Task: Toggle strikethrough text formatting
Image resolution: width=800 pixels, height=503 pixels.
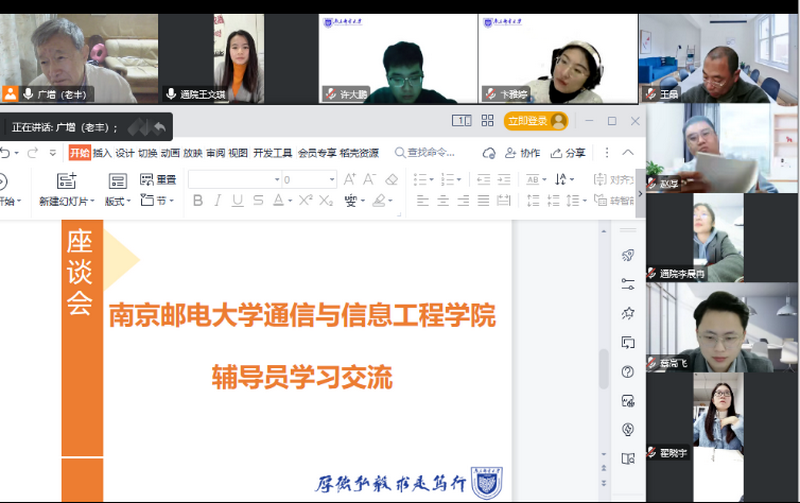Action: pyautogui.click(x=258, y=201)
